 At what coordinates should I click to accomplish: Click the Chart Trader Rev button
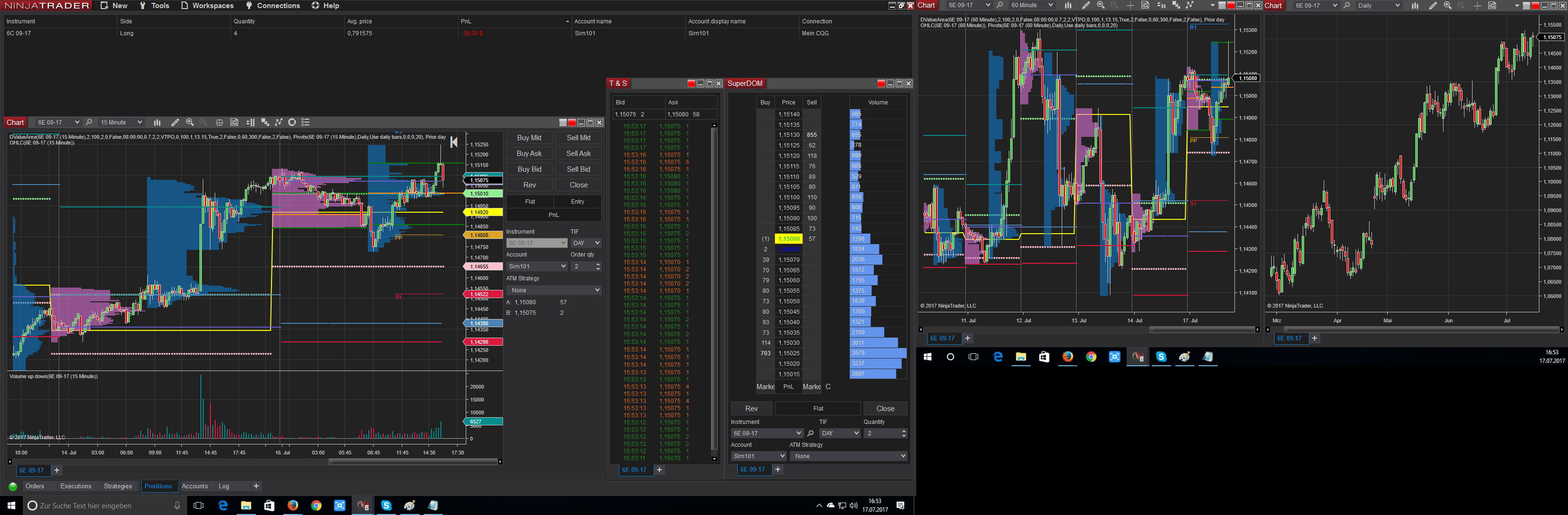[x=529, y=185]
